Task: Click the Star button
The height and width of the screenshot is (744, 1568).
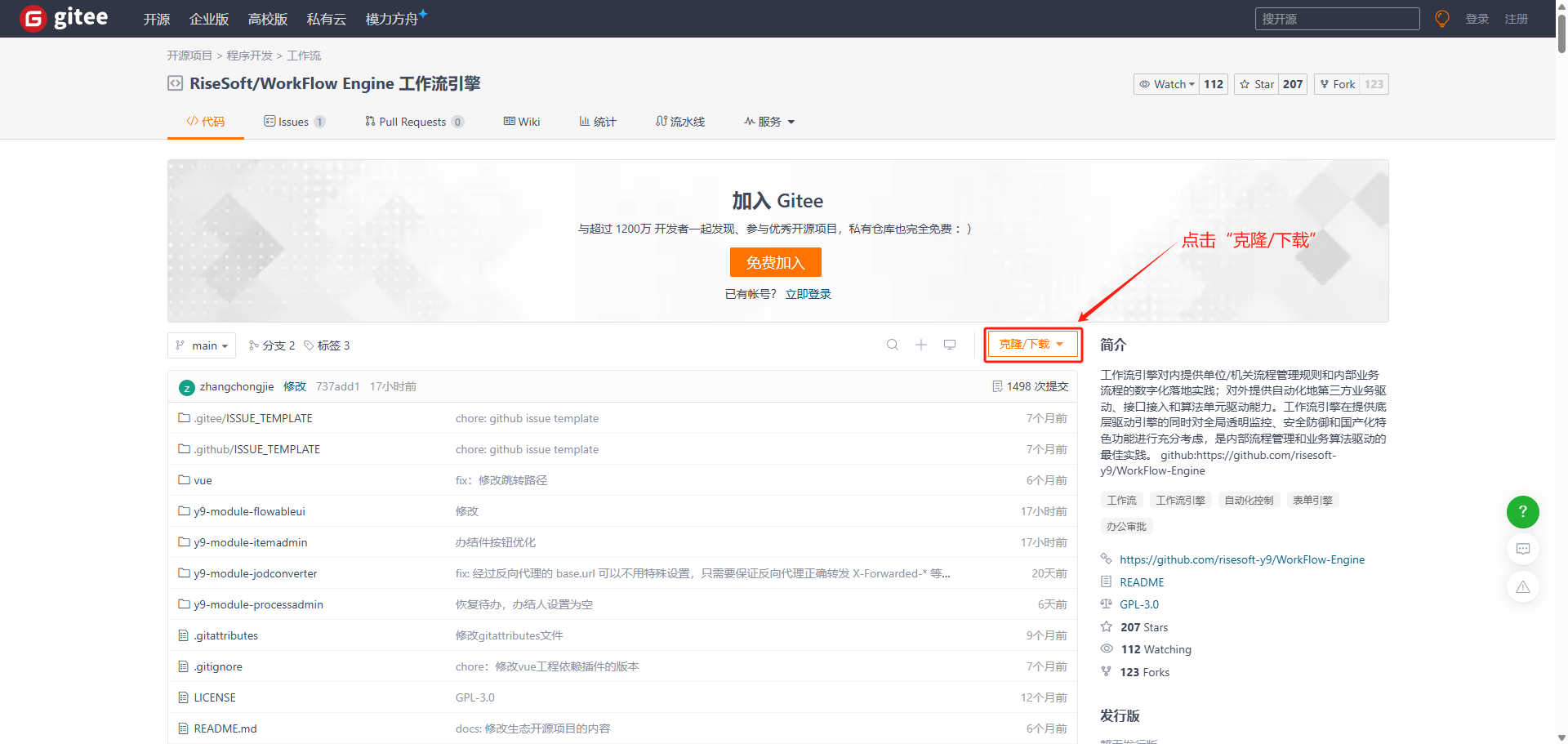Action: point(1256,84)
